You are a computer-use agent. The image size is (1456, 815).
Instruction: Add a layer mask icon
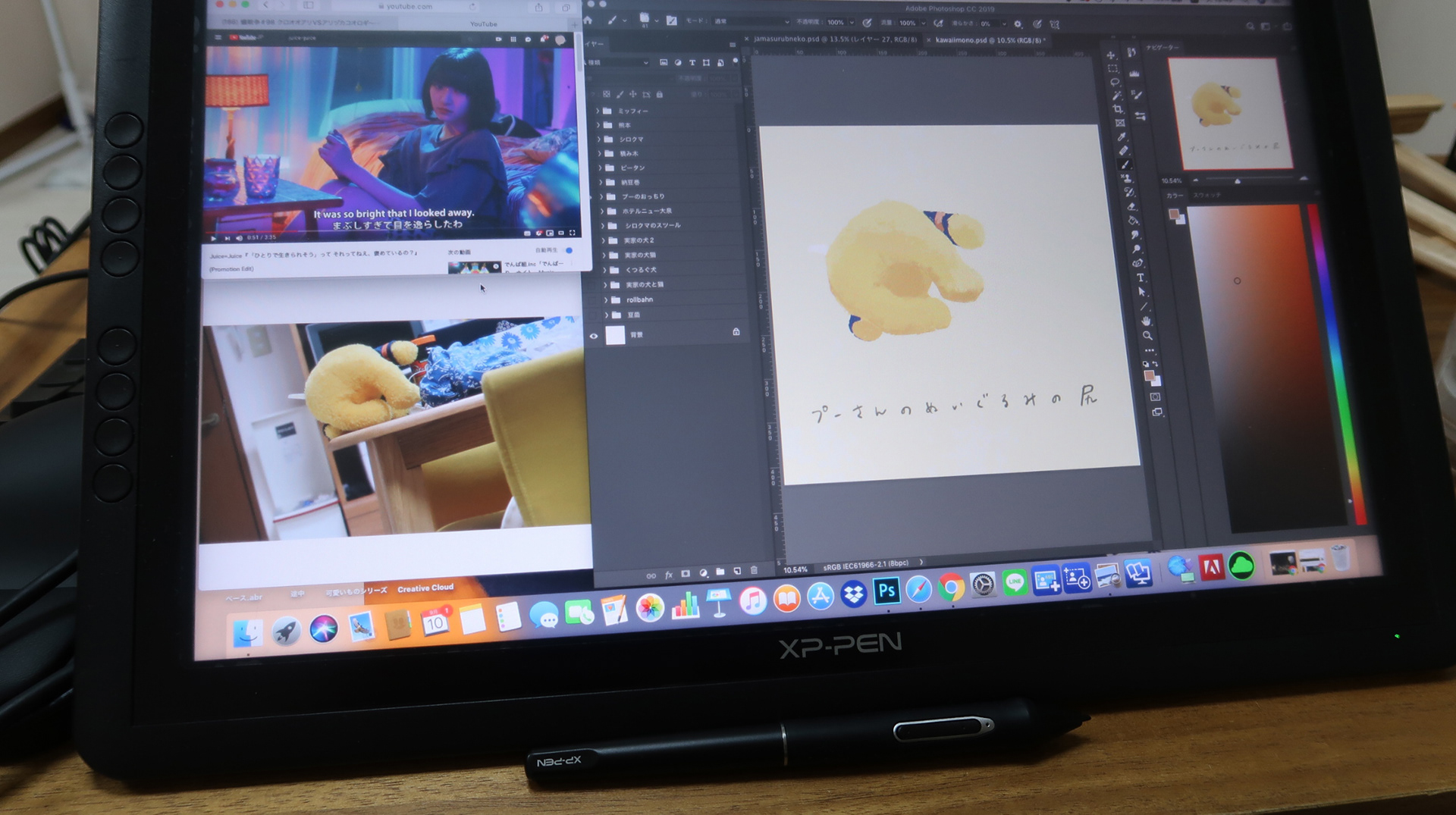click(x=686, y=574)
